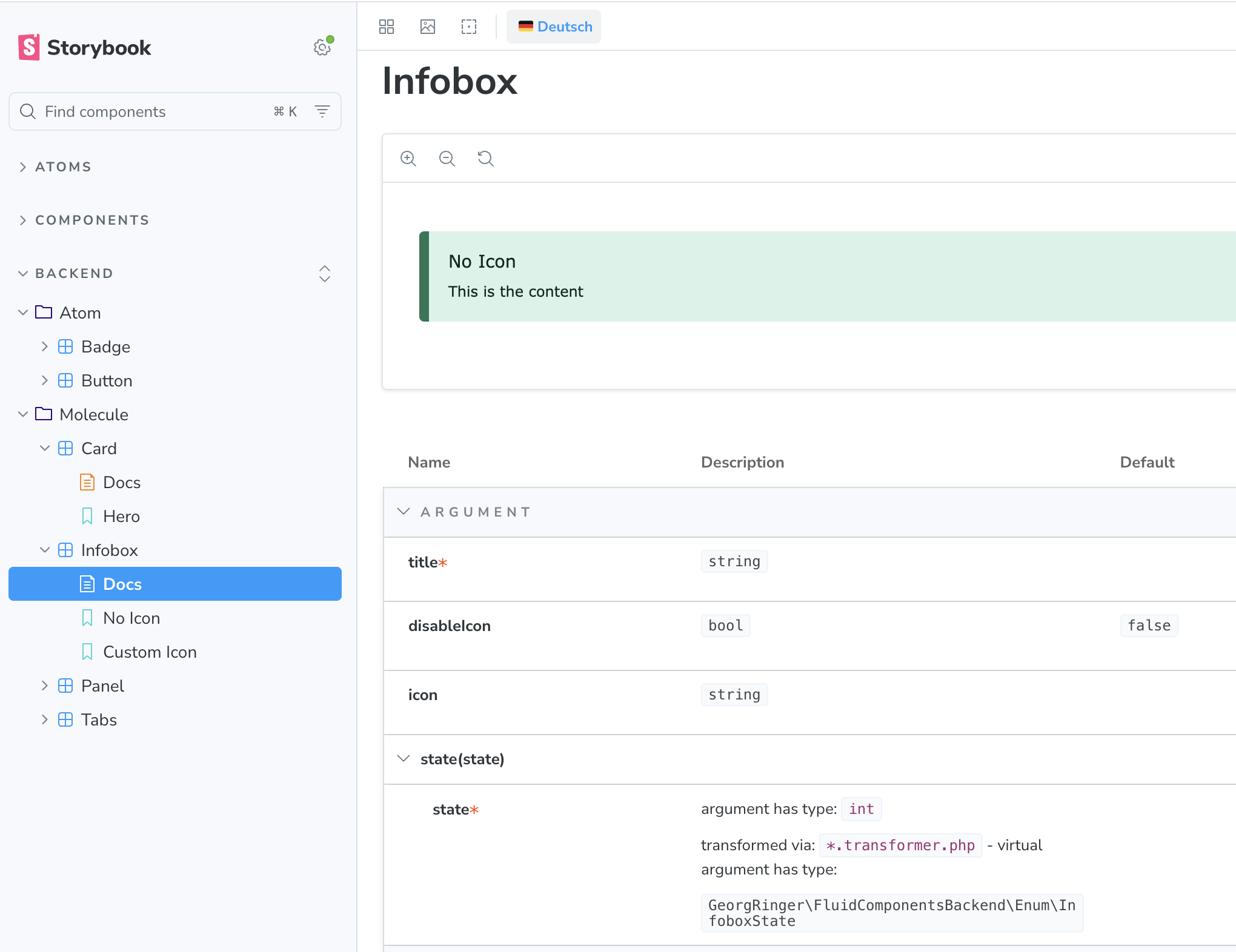Click the Find components search field
This screenshot has height=952, width=1236.
click(151, 111)
